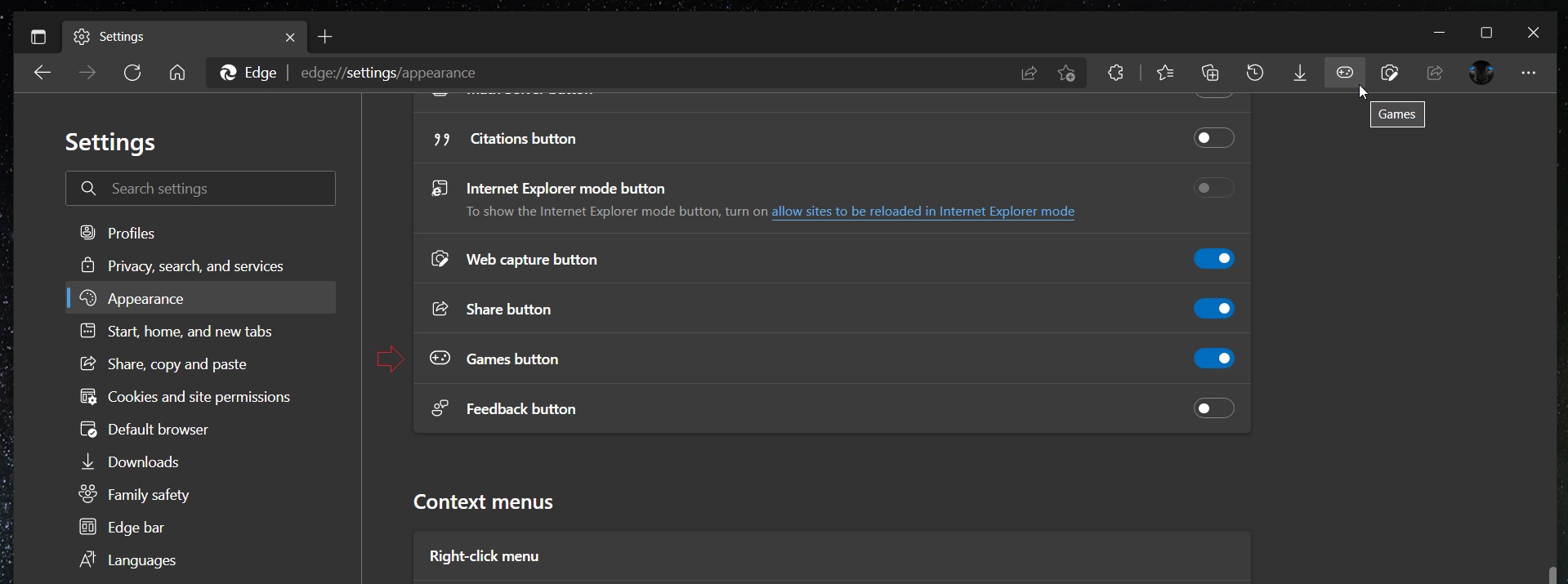1568x584 pixels.
Task: Open the Extensions puzzle icon
Action: tap(1115, 73)
